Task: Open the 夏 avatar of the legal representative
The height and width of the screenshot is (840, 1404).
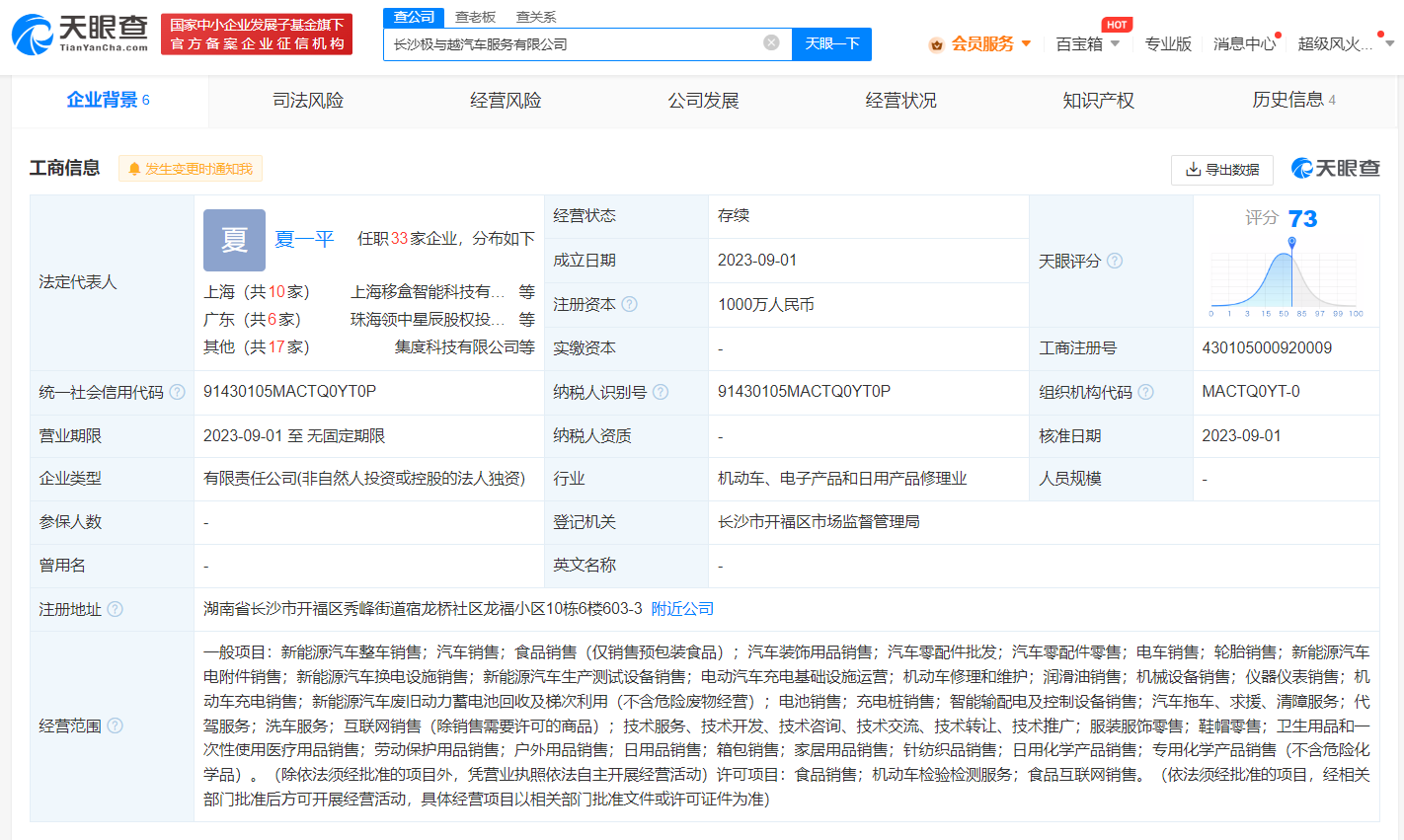Action: coord(234,240)
